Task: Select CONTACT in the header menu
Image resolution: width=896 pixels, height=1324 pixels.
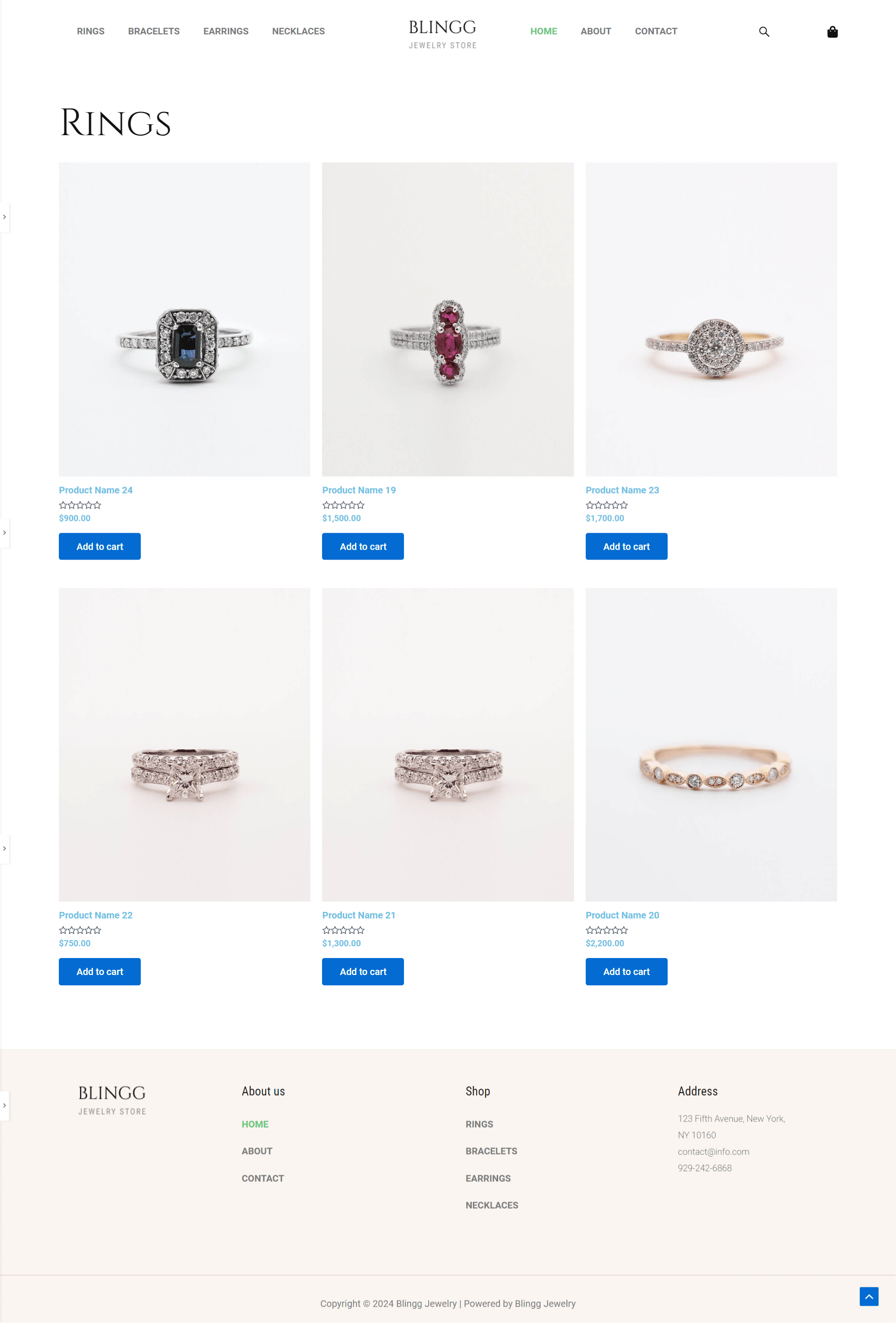Action: click(656, 32)
